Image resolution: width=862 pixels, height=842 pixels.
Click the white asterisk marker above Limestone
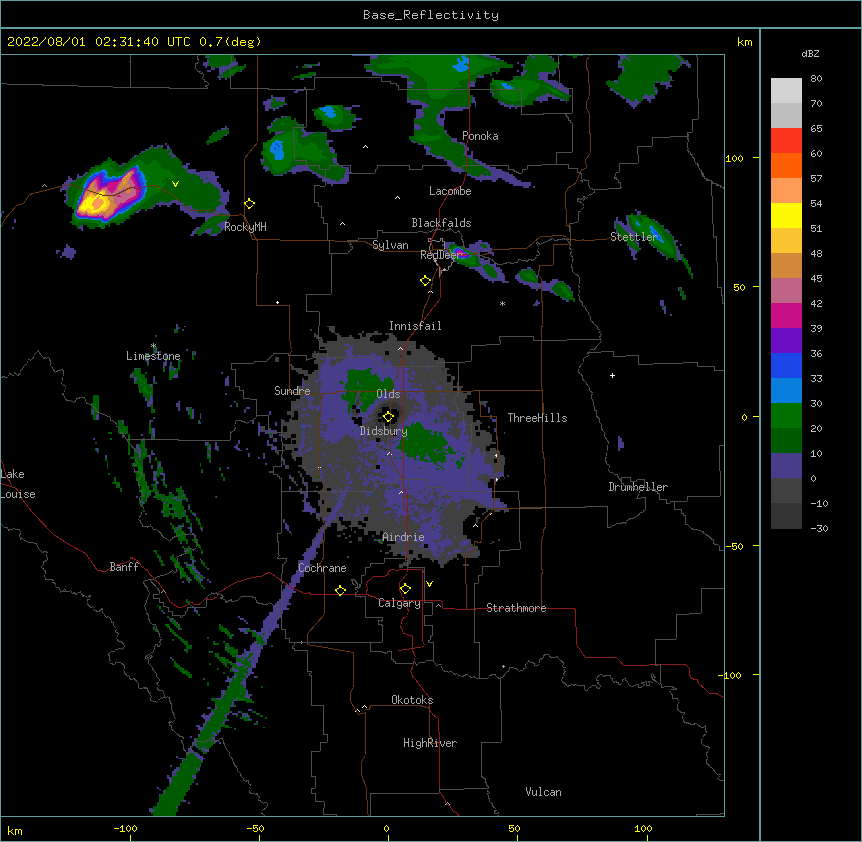coord(153,346)
